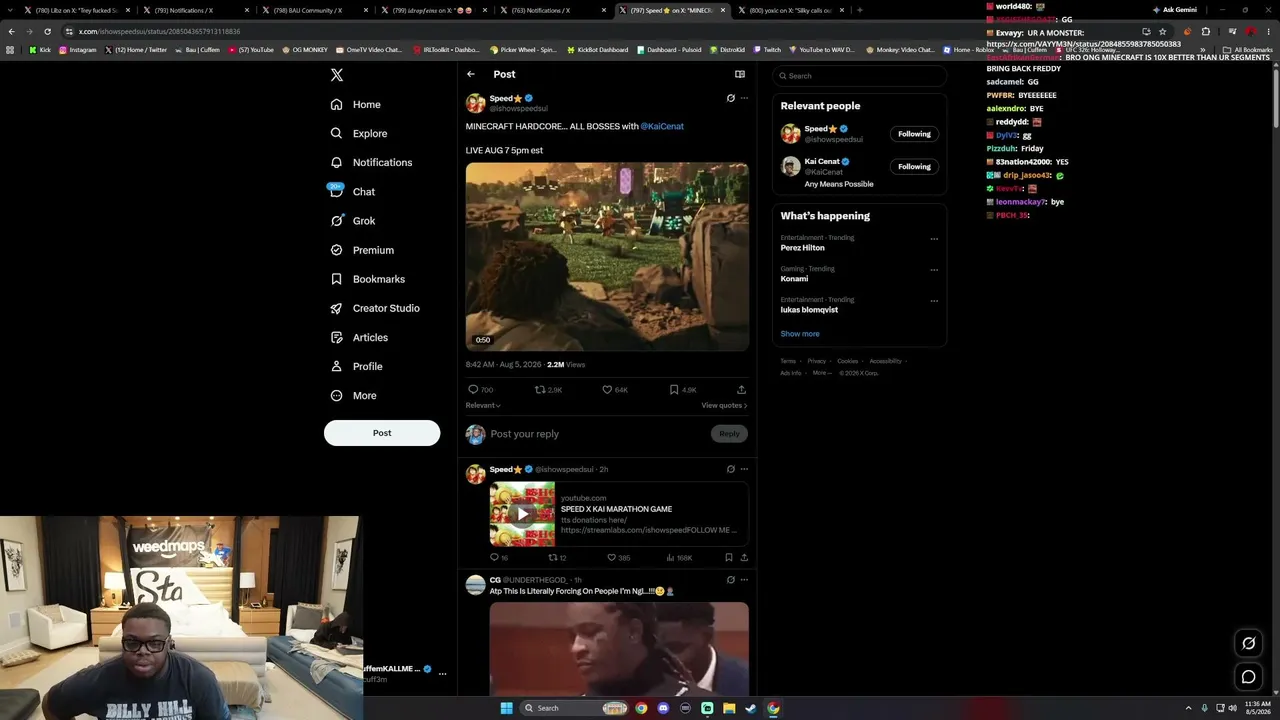This screenshot has height=720, width=1280.
Task: Click Show more under What's happening
Action: [x=800, y=334]
